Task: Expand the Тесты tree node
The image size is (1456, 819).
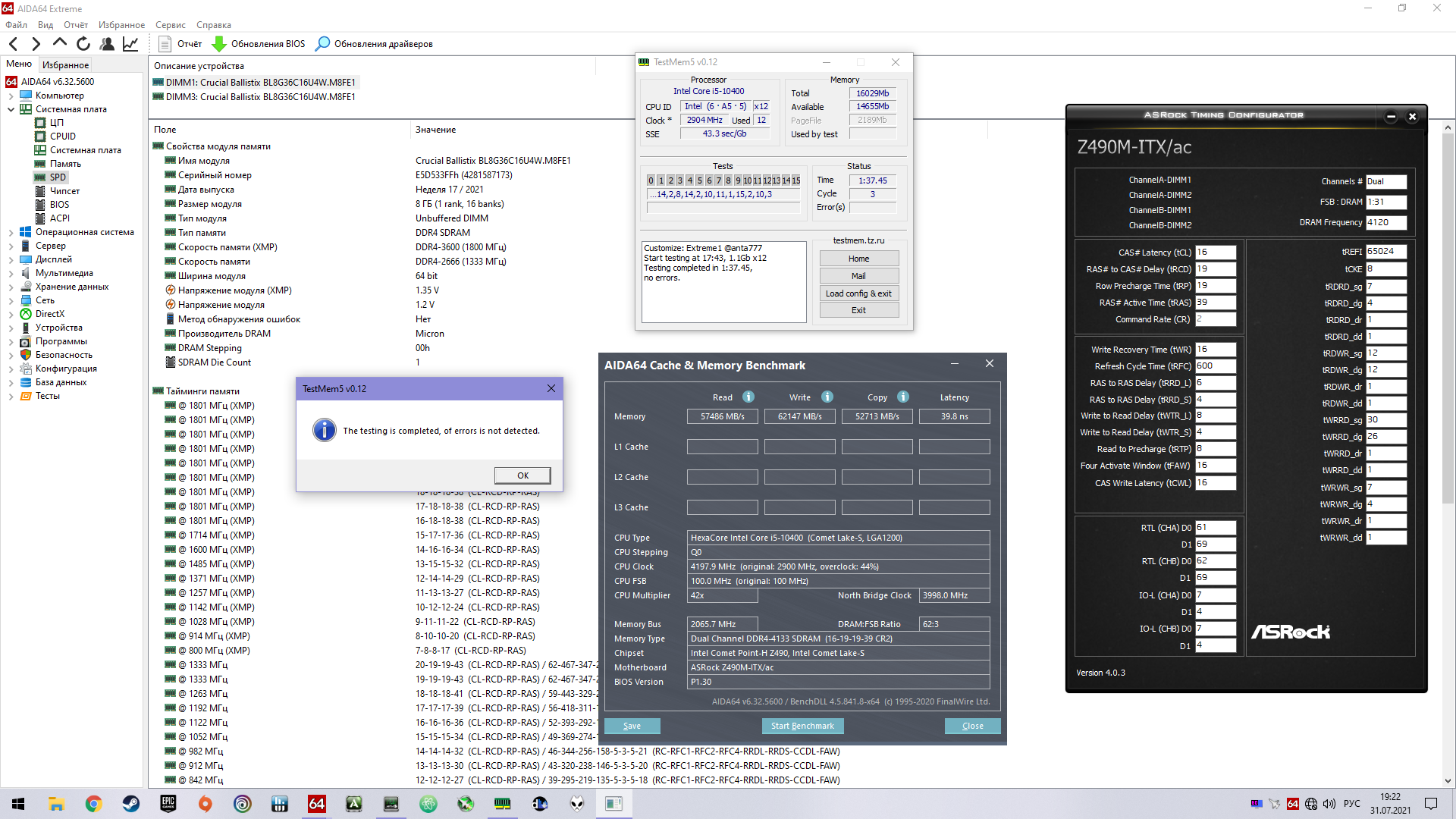Action: tap(11, 396)
